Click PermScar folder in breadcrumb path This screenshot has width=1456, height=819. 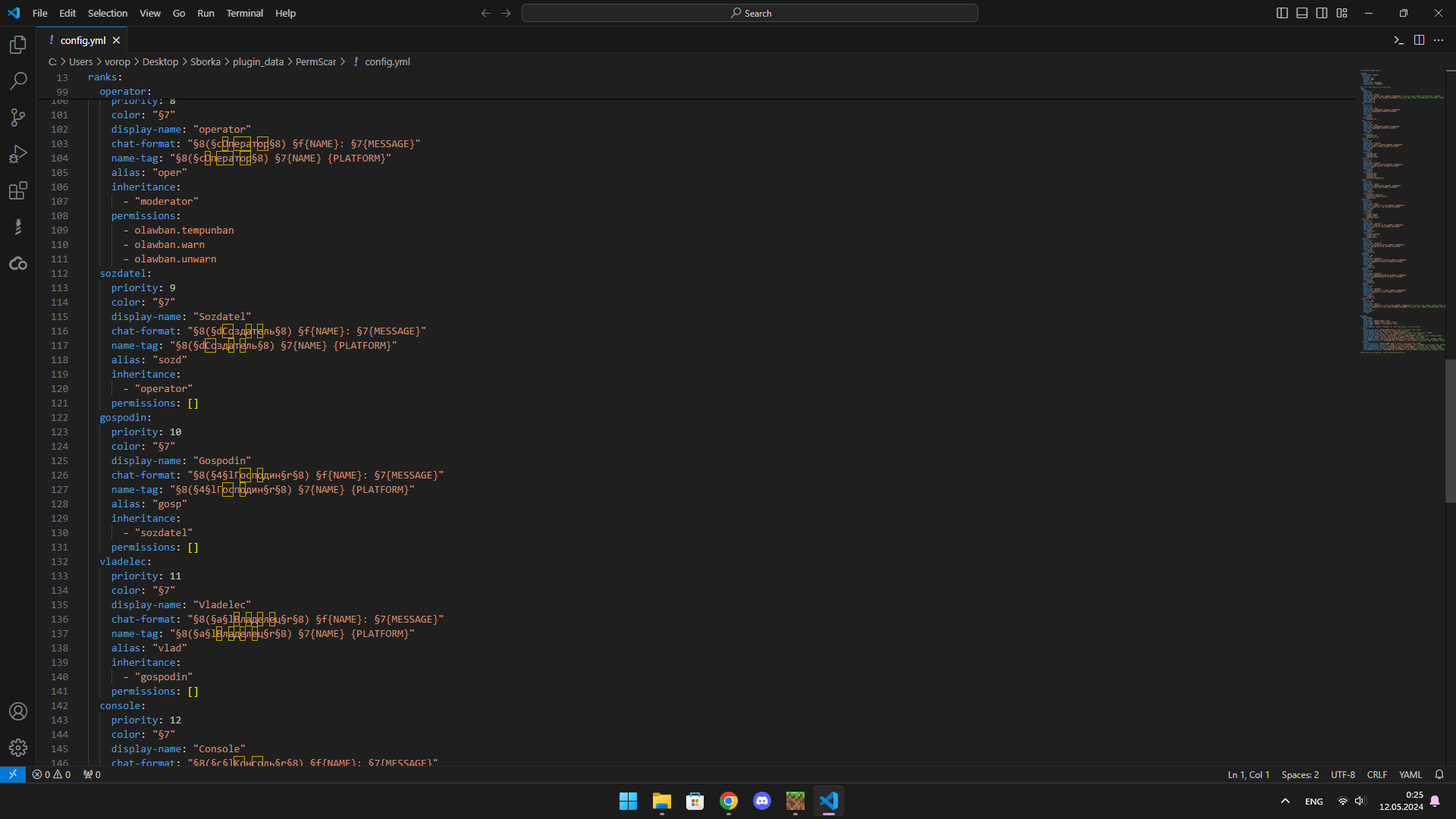coord(315,61)
